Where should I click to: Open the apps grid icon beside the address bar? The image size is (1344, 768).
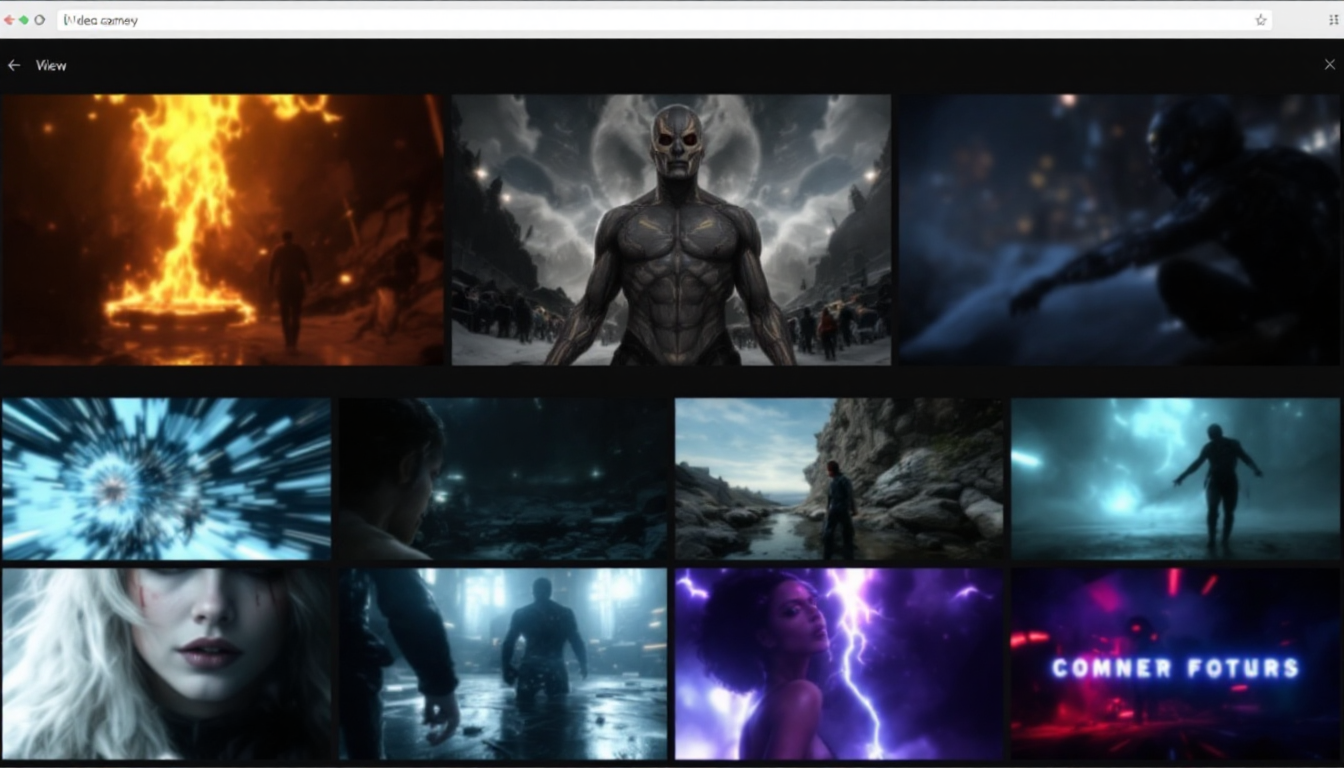(1333, 19)
